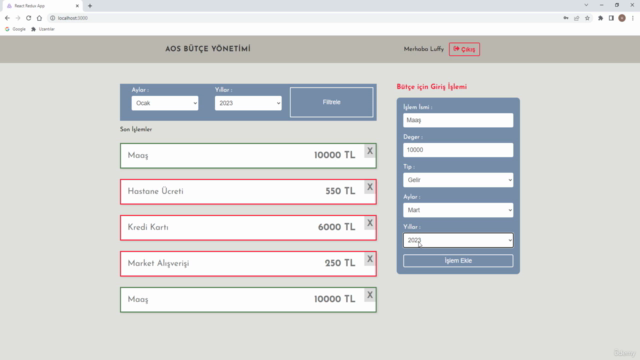The width and height of the screenshot is (640, 360).
Task: Open Chrome profile avatar
Action: point(622,18)
